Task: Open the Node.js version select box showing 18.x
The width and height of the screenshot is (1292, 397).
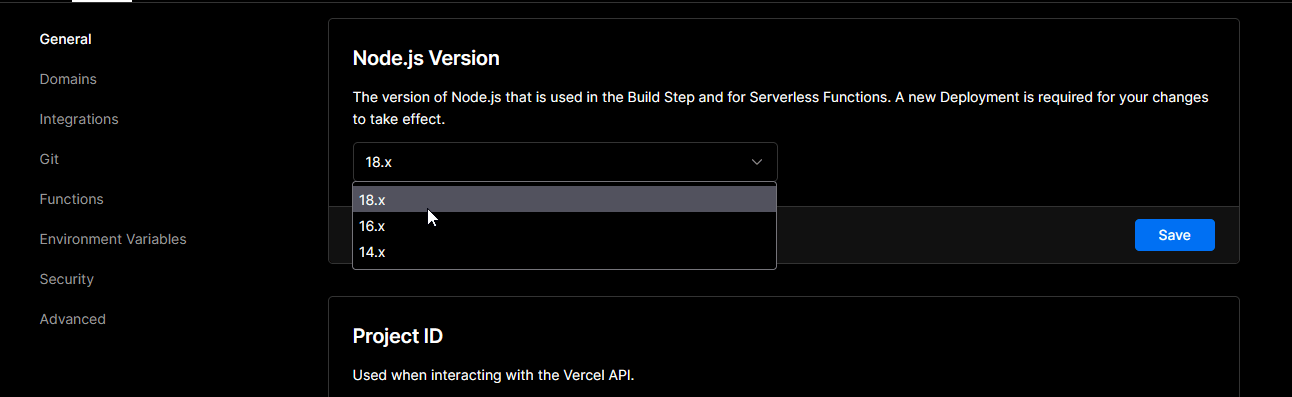Action: point(565,162)
